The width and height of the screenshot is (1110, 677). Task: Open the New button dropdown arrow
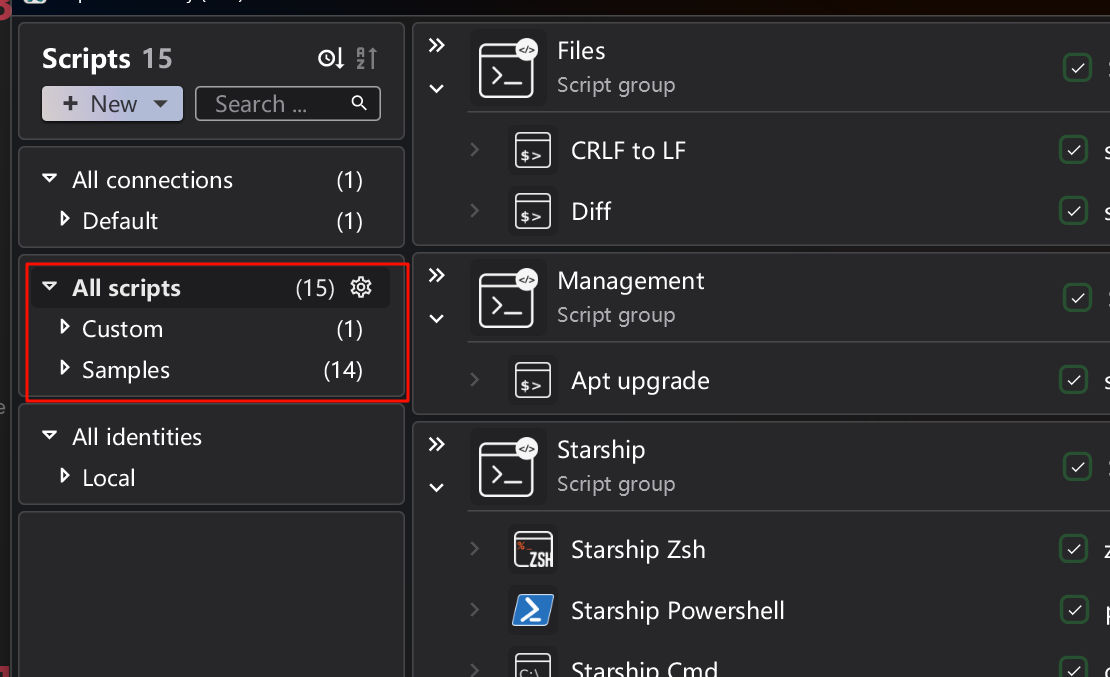tap(161, 104)
